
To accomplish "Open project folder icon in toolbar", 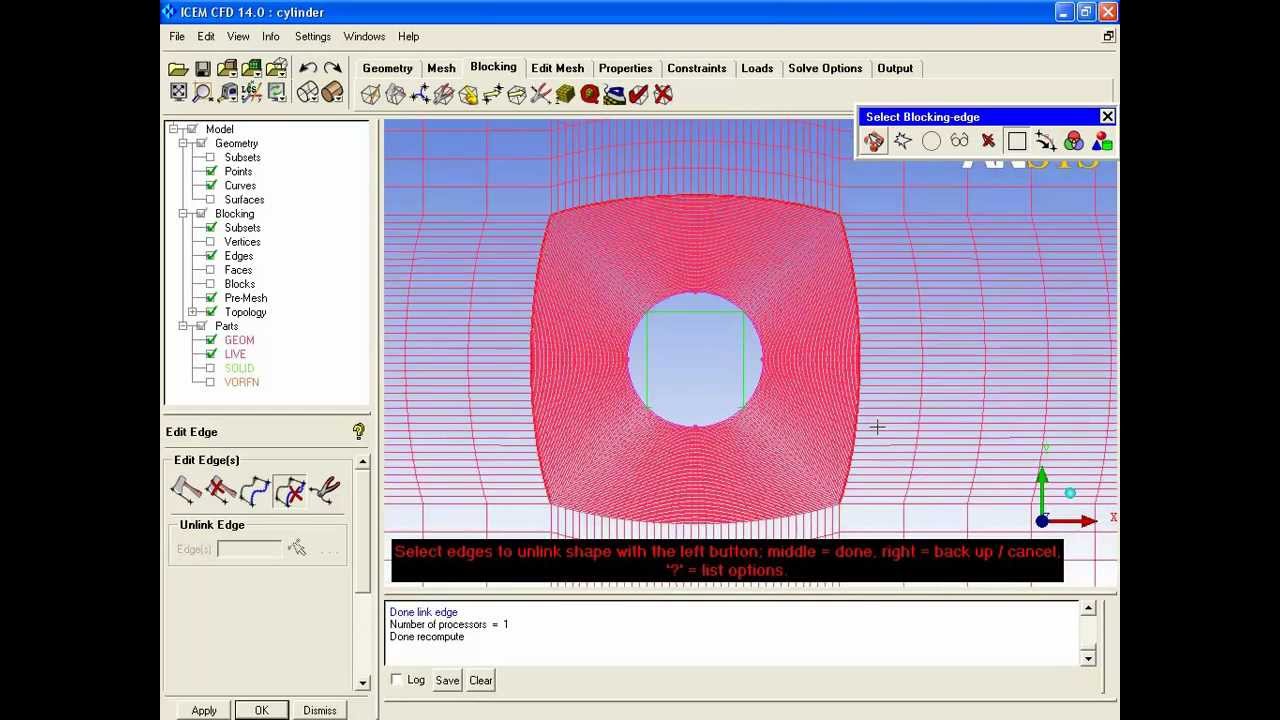I will point(178,69).
